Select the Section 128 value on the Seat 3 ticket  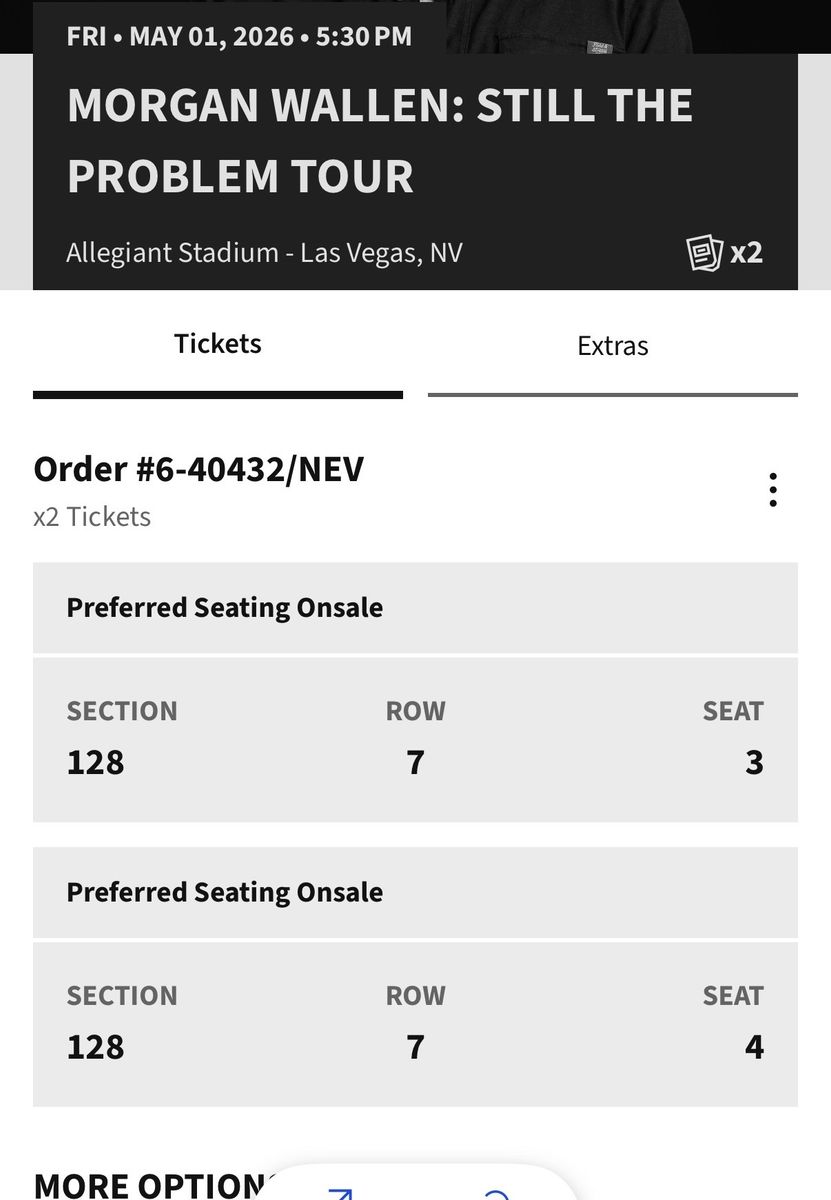(x=96, y=763)
